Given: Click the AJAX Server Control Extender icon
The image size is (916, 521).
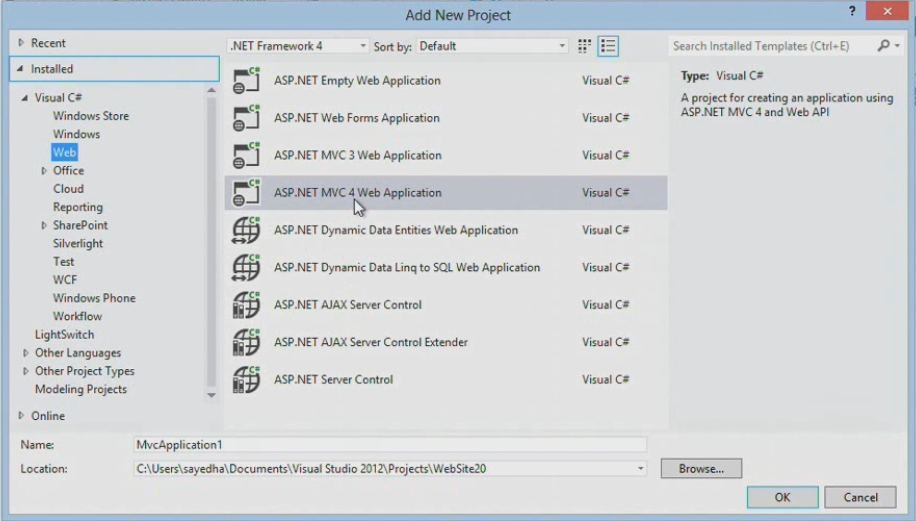Looking at the screenshot, I should pyautogui.click(x=246, y=342).
